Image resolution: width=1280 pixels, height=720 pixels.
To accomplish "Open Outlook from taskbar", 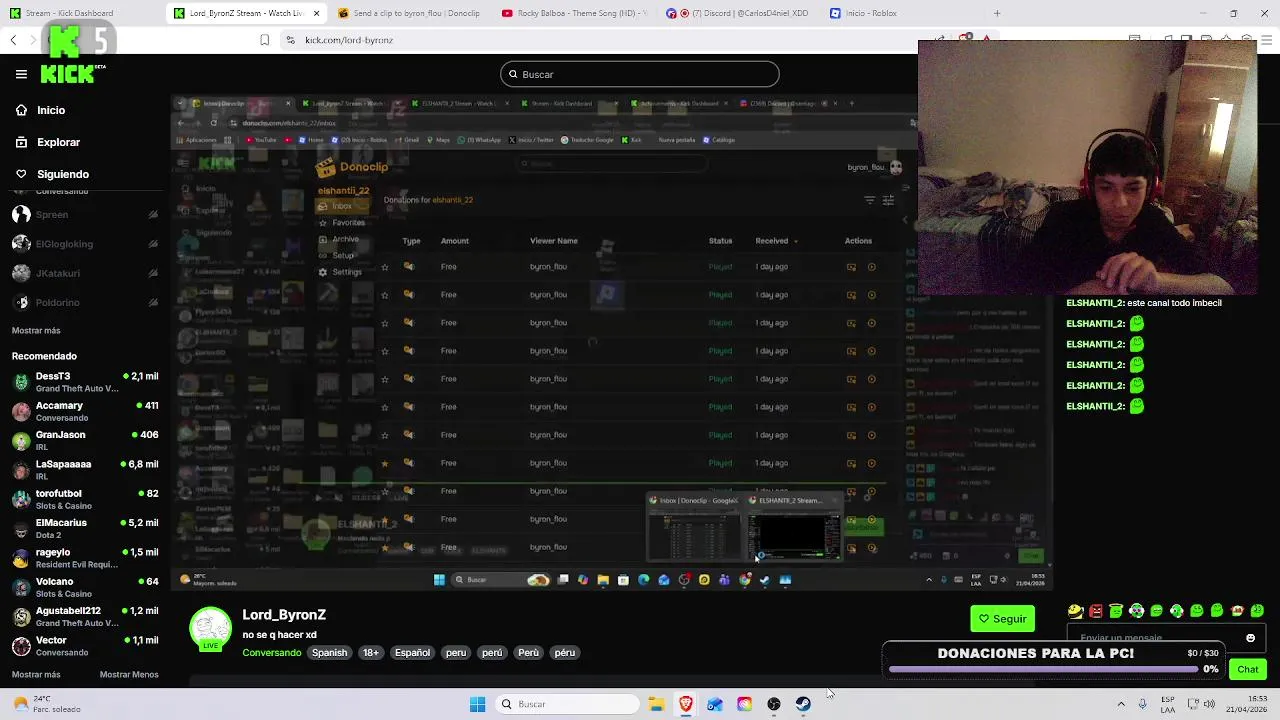I will click(x=715, y=704).
